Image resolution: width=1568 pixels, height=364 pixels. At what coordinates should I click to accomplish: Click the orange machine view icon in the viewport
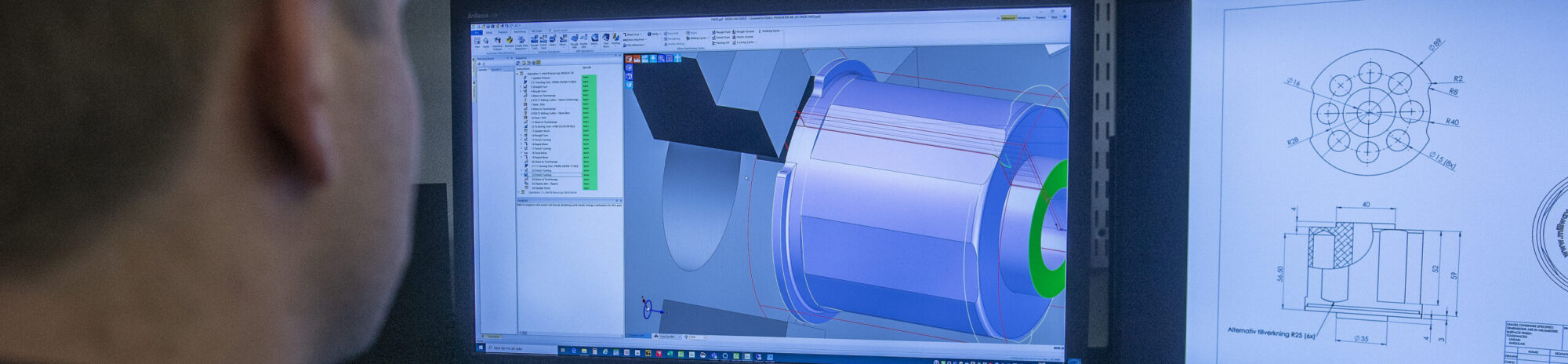[x=637, y=59]
